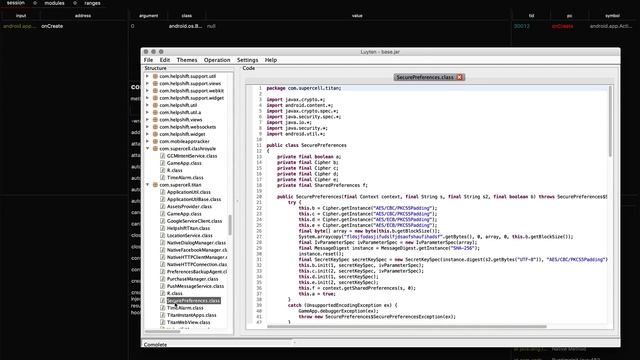Switch to the modules tab in background window
The height and width of the screenshot is (360, 640).
(x=54, y=3)
